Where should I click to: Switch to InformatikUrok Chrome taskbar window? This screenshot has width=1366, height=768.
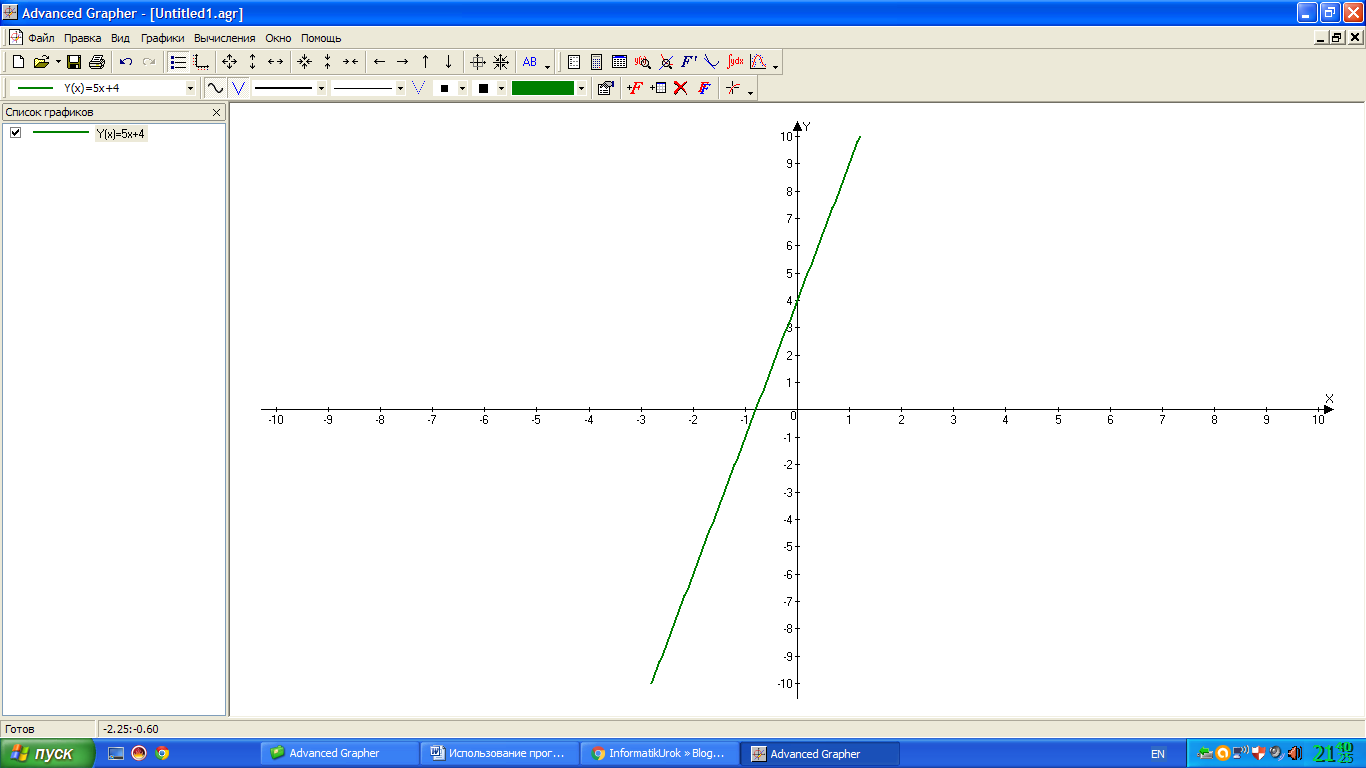click(x=660, y=753)
